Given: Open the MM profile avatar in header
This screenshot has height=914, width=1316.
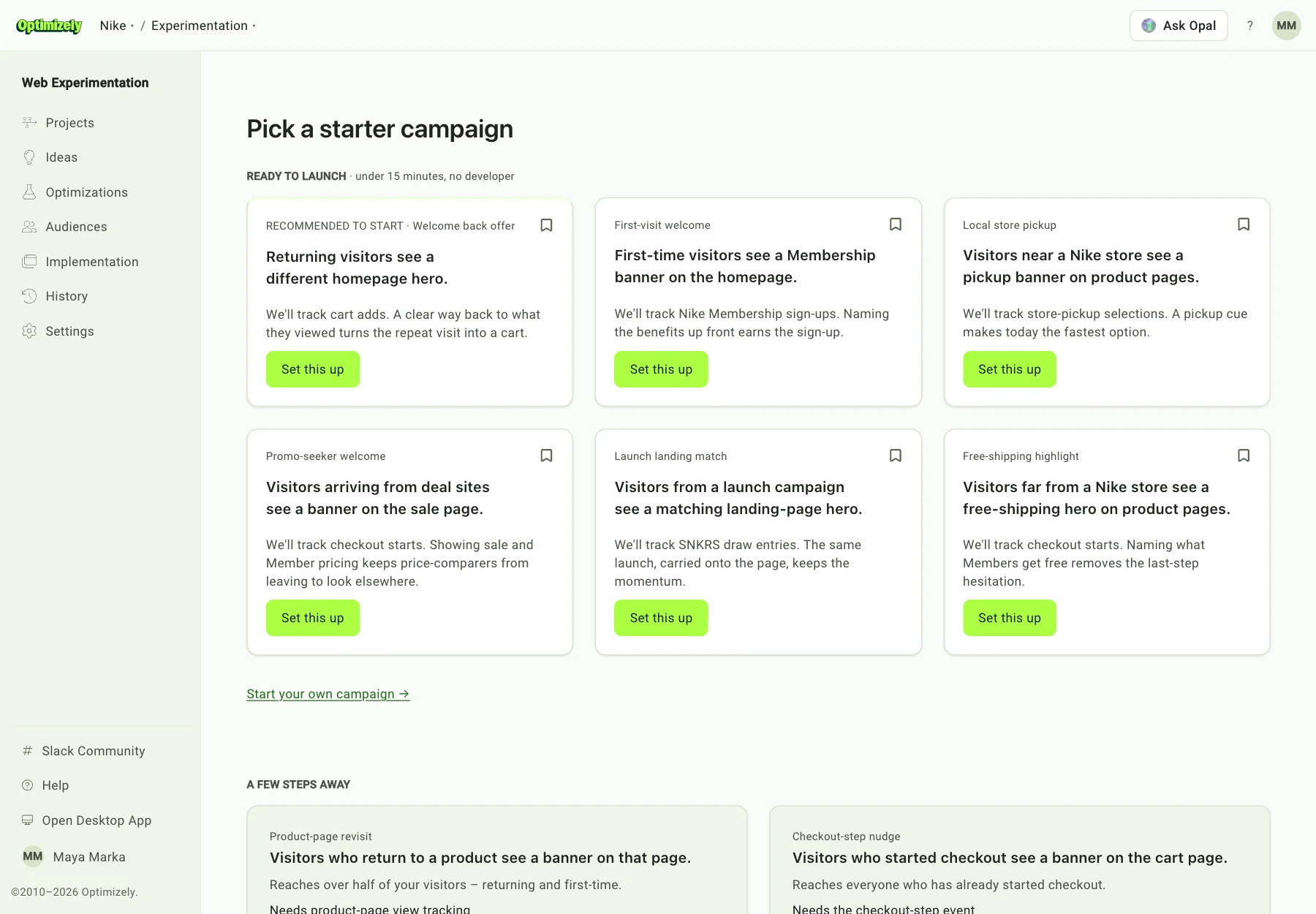Looking at the screenshot, I should (1287, 26).
